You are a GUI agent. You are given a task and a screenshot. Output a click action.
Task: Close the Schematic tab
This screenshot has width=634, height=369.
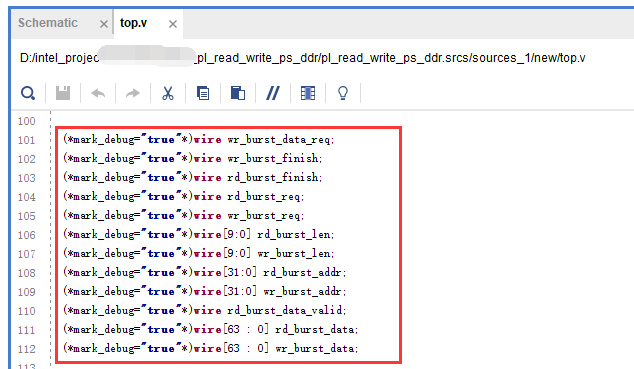coord(104,24)
